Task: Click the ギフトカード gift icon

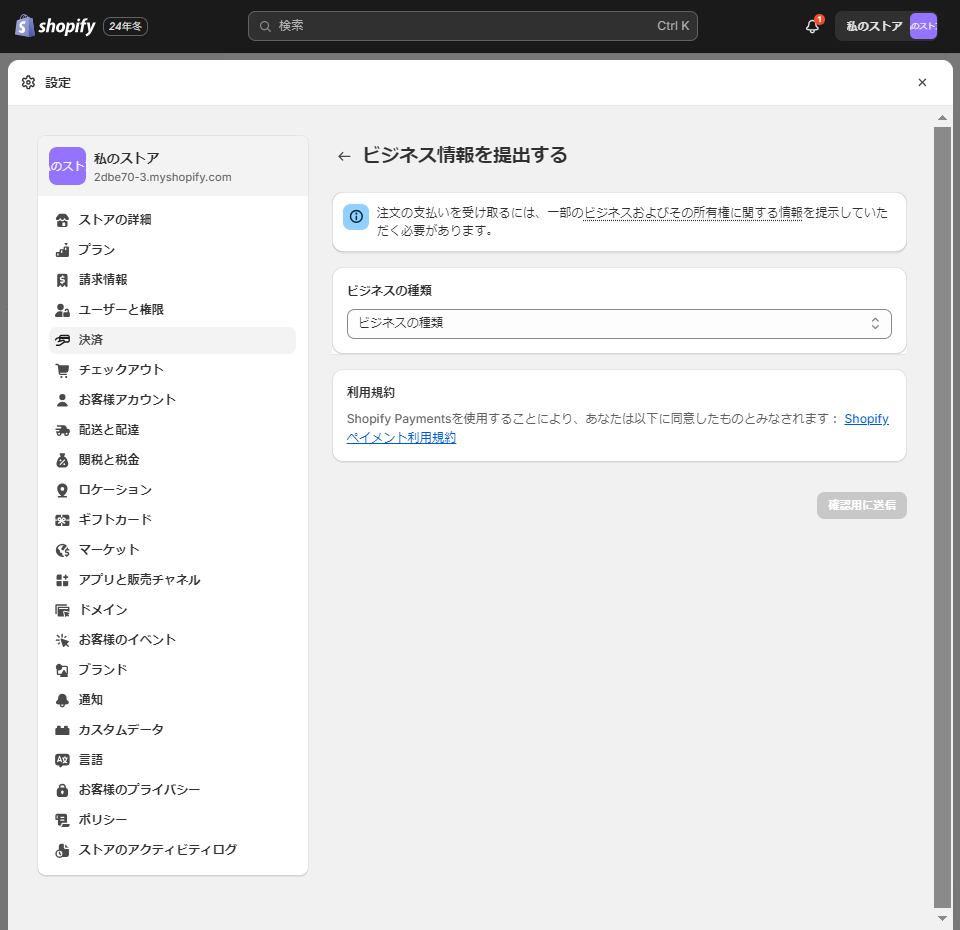Action: (62, 520)
